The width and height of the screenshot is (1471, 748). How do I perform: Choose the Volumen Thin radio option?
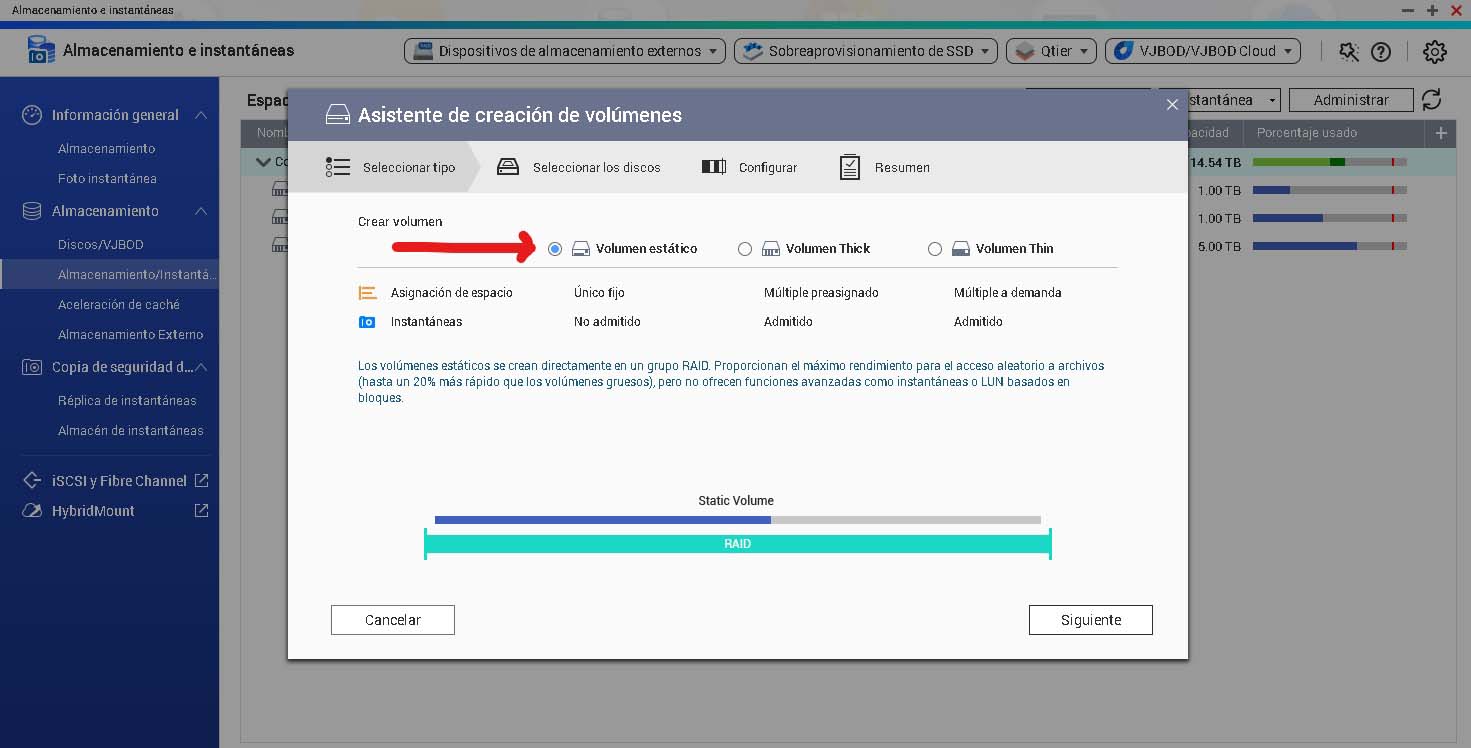(x=935, y=249)
